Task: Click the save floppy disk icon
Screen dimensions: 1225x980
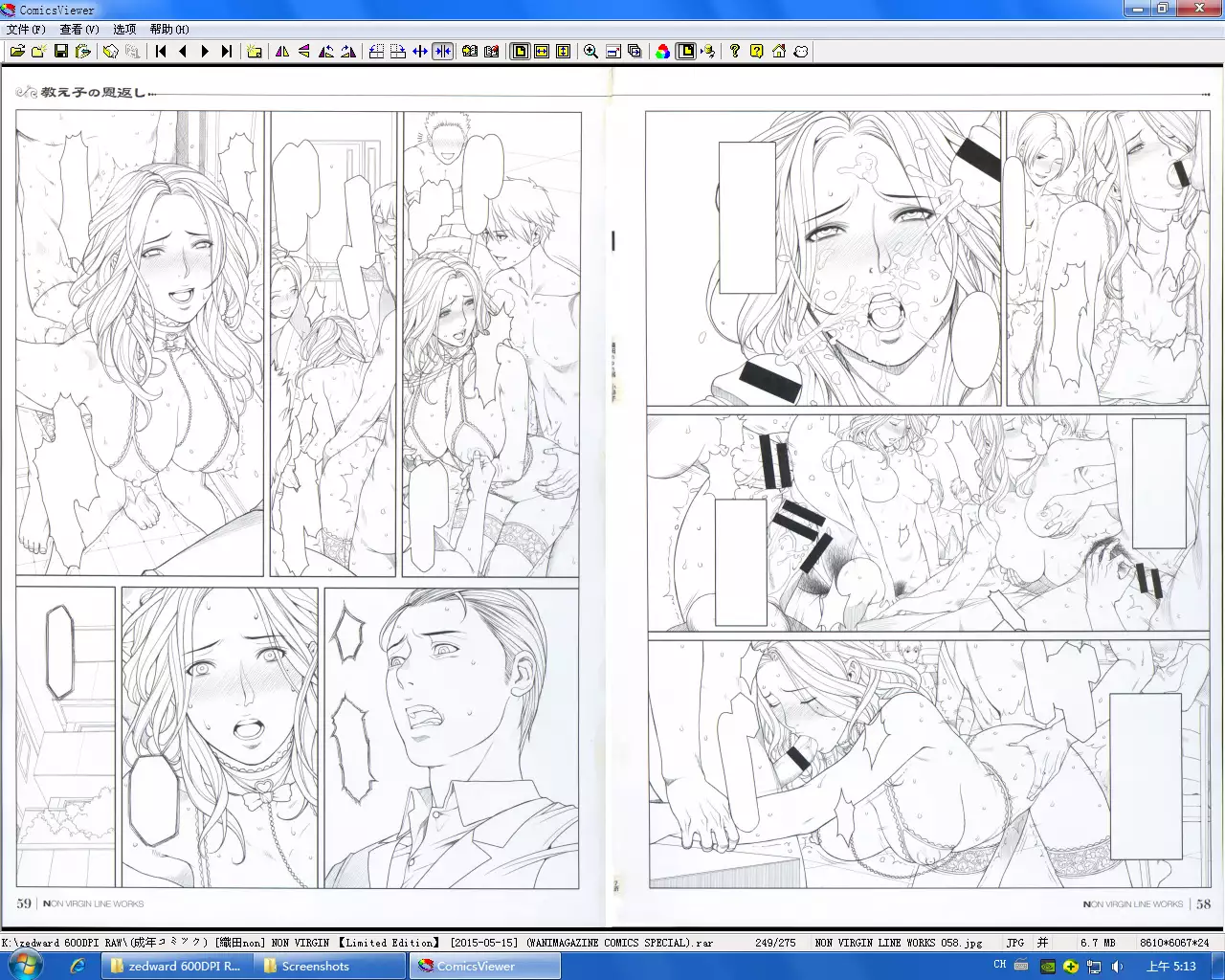Action: point(61,52)
